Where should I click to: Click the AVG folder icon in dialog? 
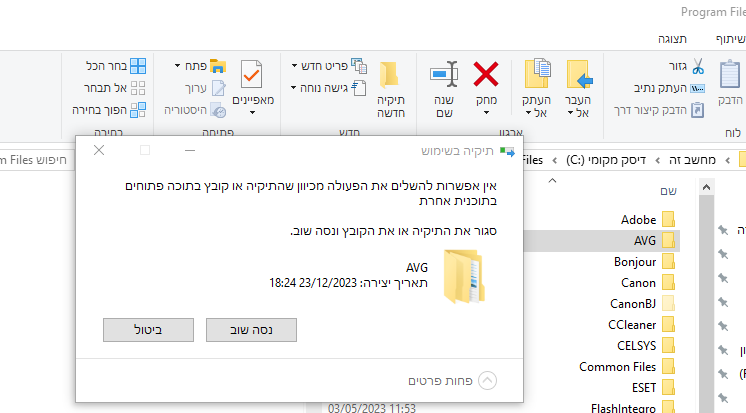pos(464,276)
